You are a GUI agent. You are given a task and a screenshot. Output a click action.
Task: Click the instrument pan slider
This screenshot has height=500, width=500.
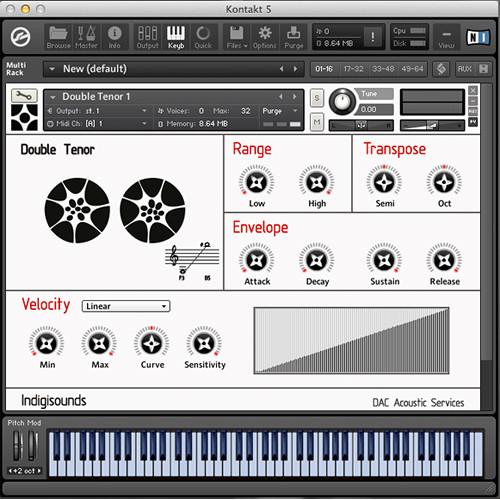point(361,125)
